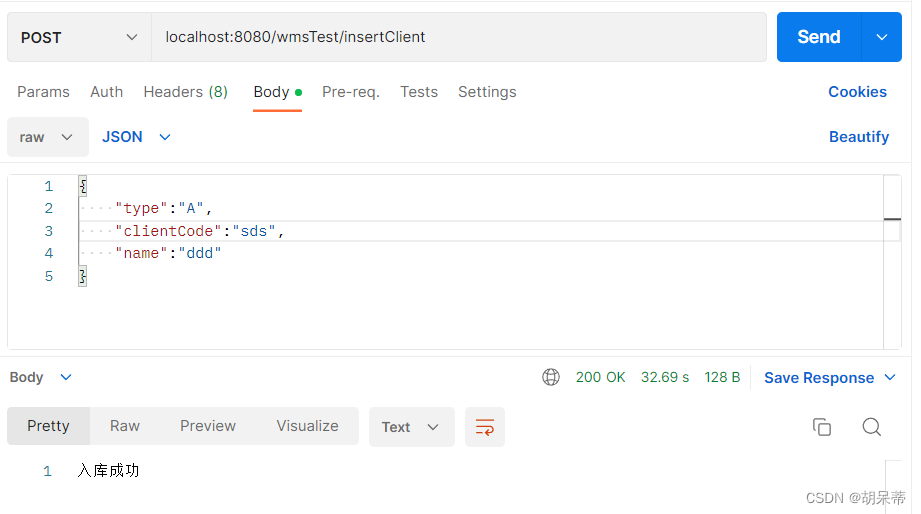Search the response with magnifier icon
The image size is (921, 514).
pyautogui.click(x=872, y=426)
